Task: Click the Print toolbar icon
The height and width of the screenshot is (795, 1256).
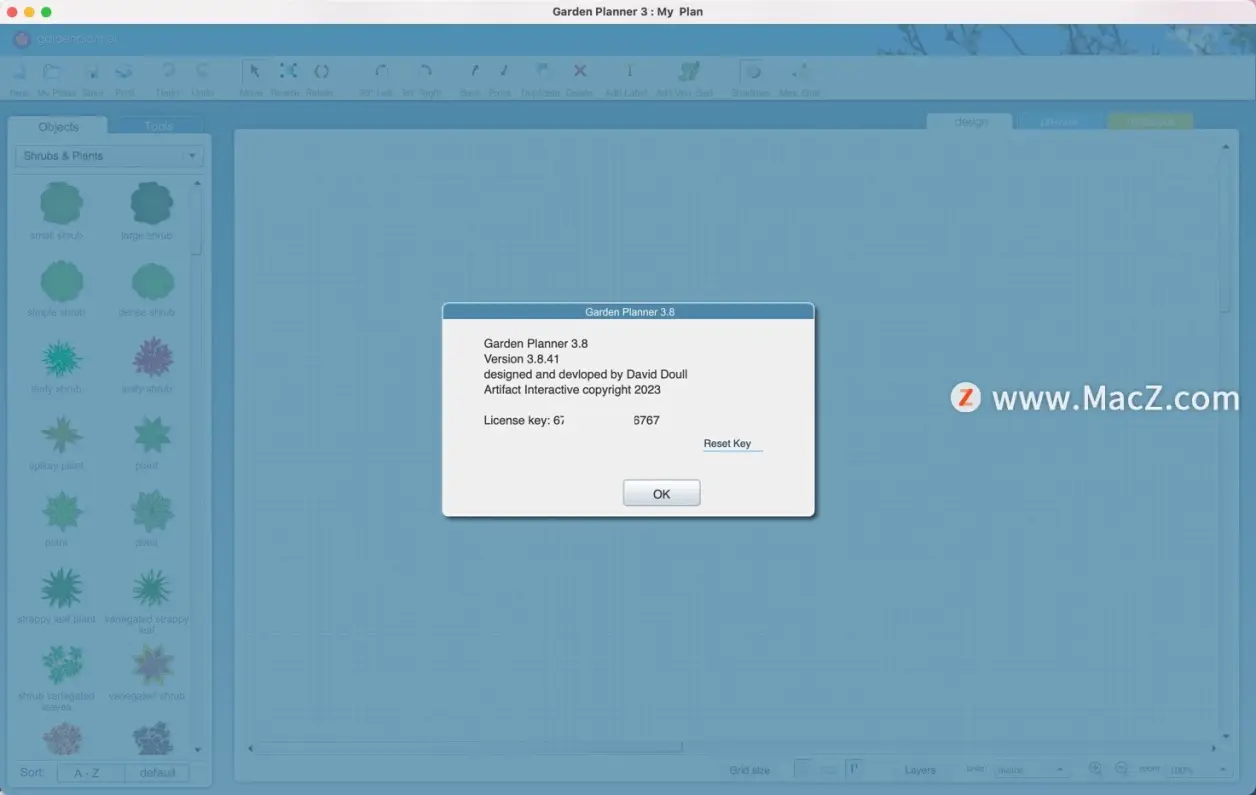Action: [125, 72]
